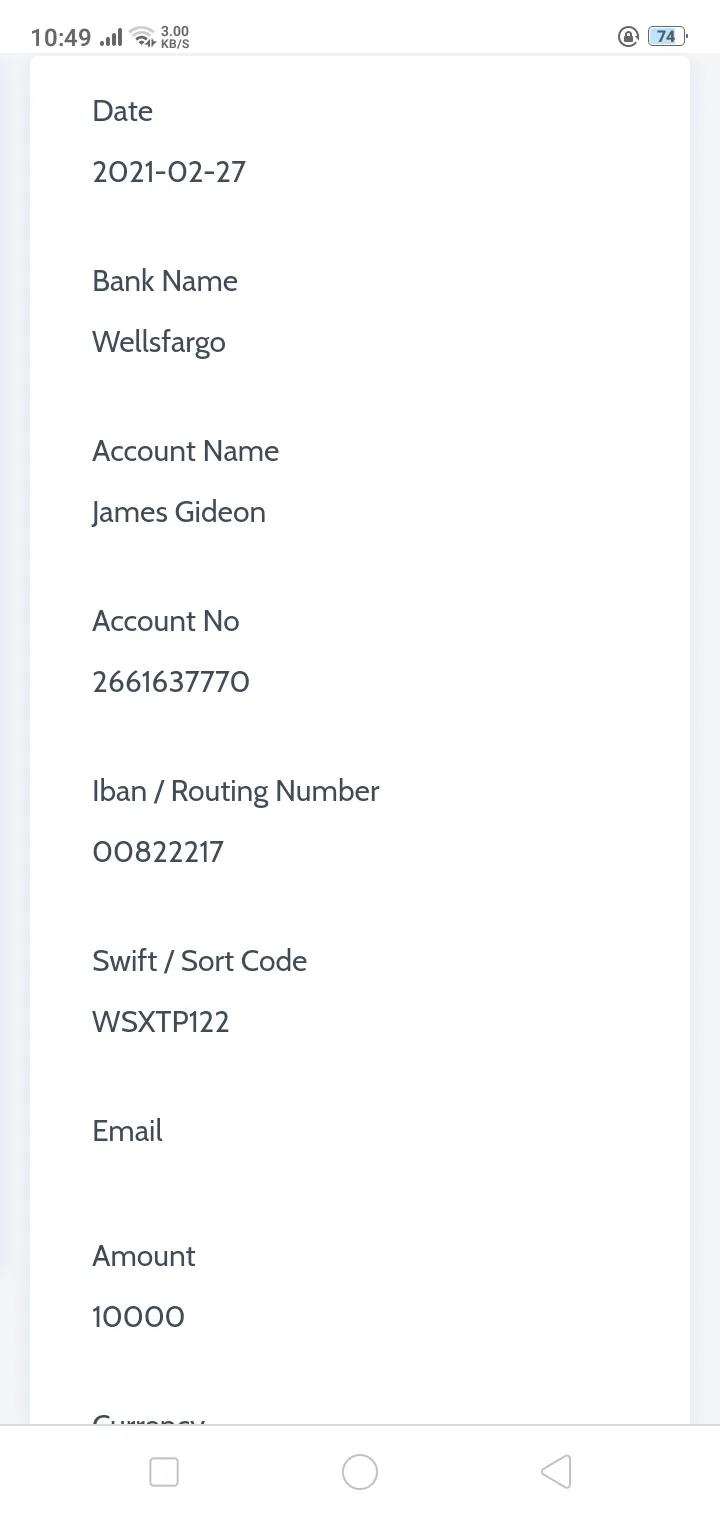Screen dimensions: 720x1520
Task: Tap the rotation lock status icon
Action: click(628, 37)
